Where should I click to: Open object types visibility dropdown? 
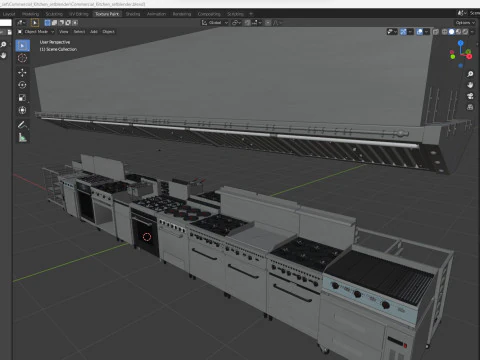(392, 32)
